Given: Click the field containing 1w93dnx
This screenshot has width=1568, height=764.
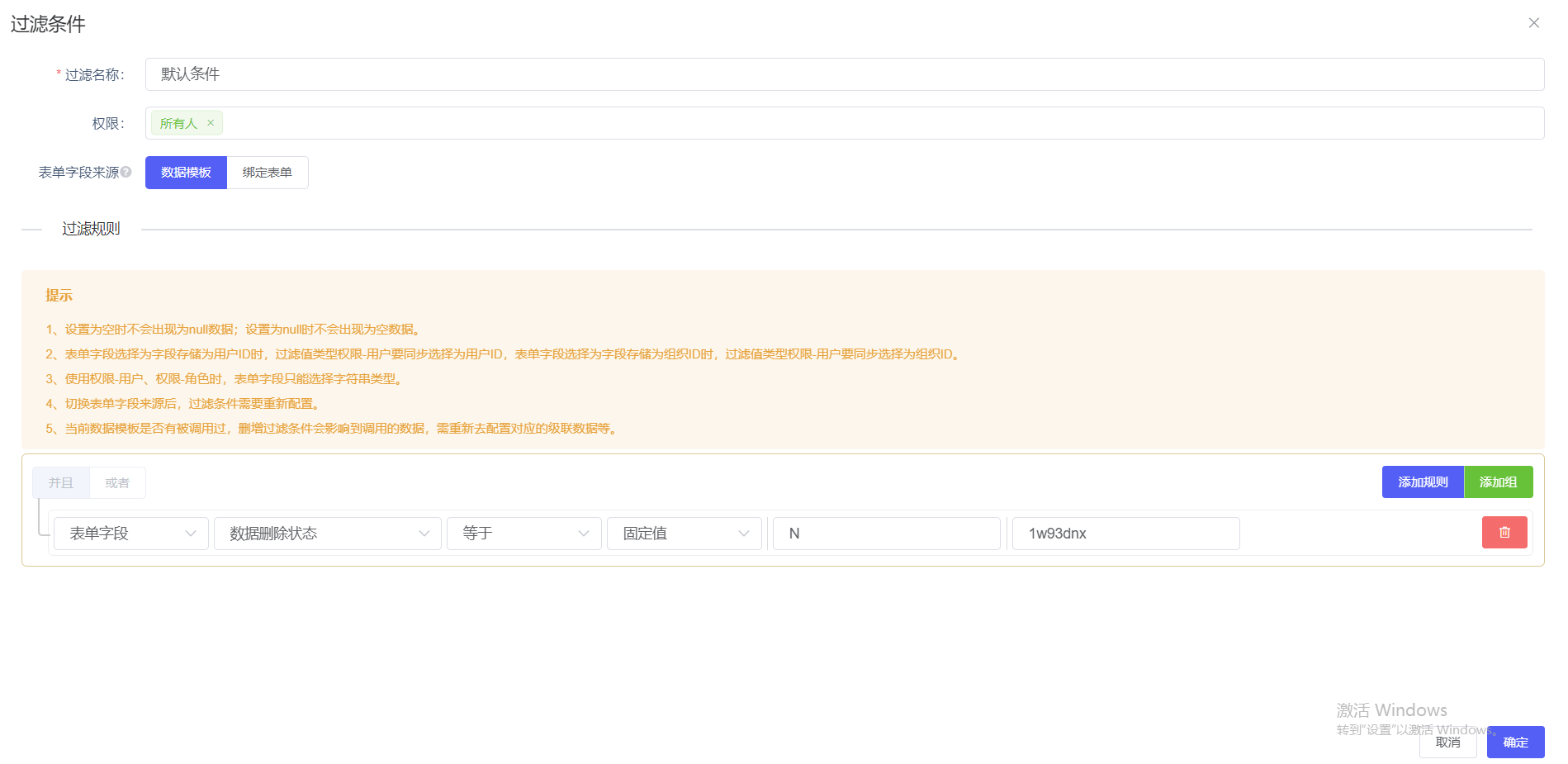Looking at the screenshot, I should pos(1125,534).
